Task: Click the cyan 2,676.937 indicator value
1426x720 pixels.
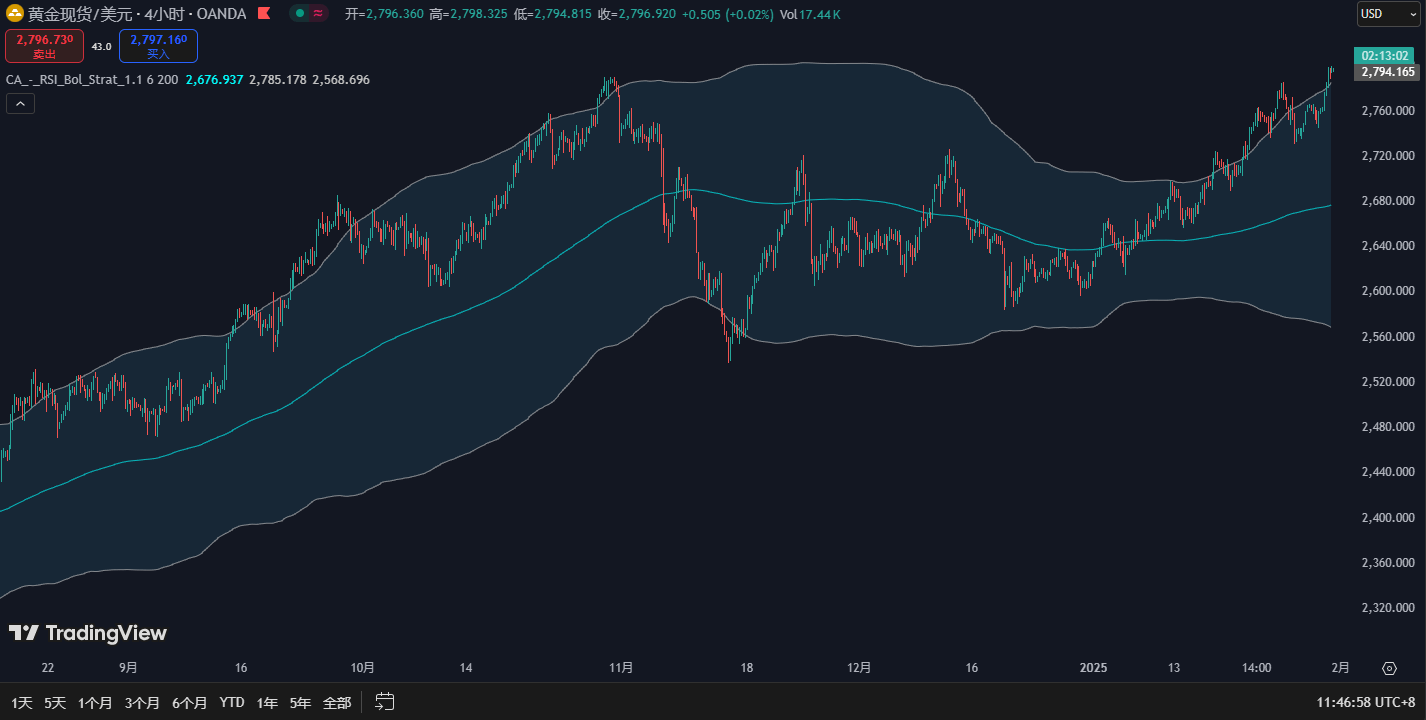Action: click(214, 79)
